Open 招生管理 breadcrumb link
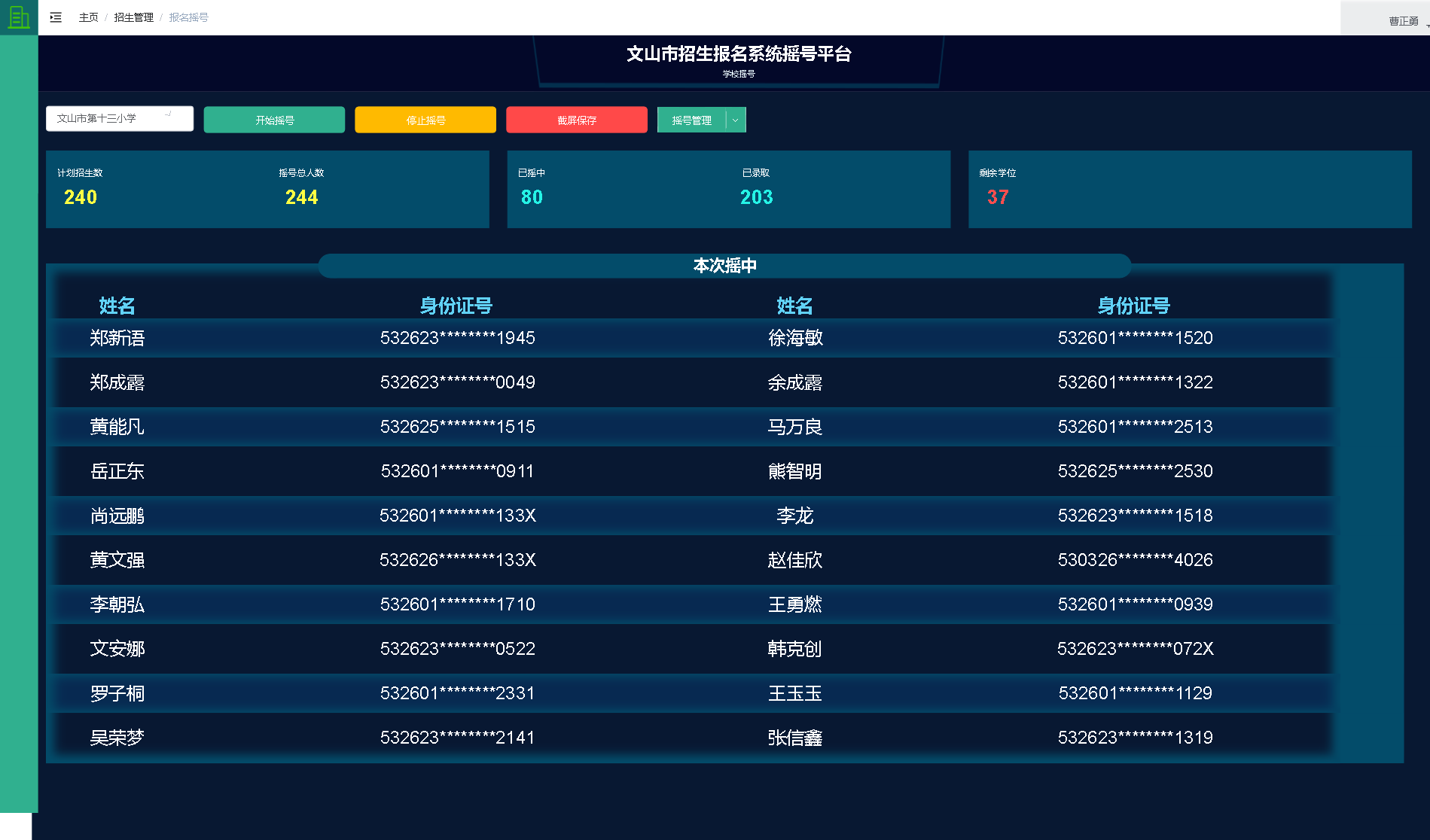The image size is (1430, 840). click(133, 17)
